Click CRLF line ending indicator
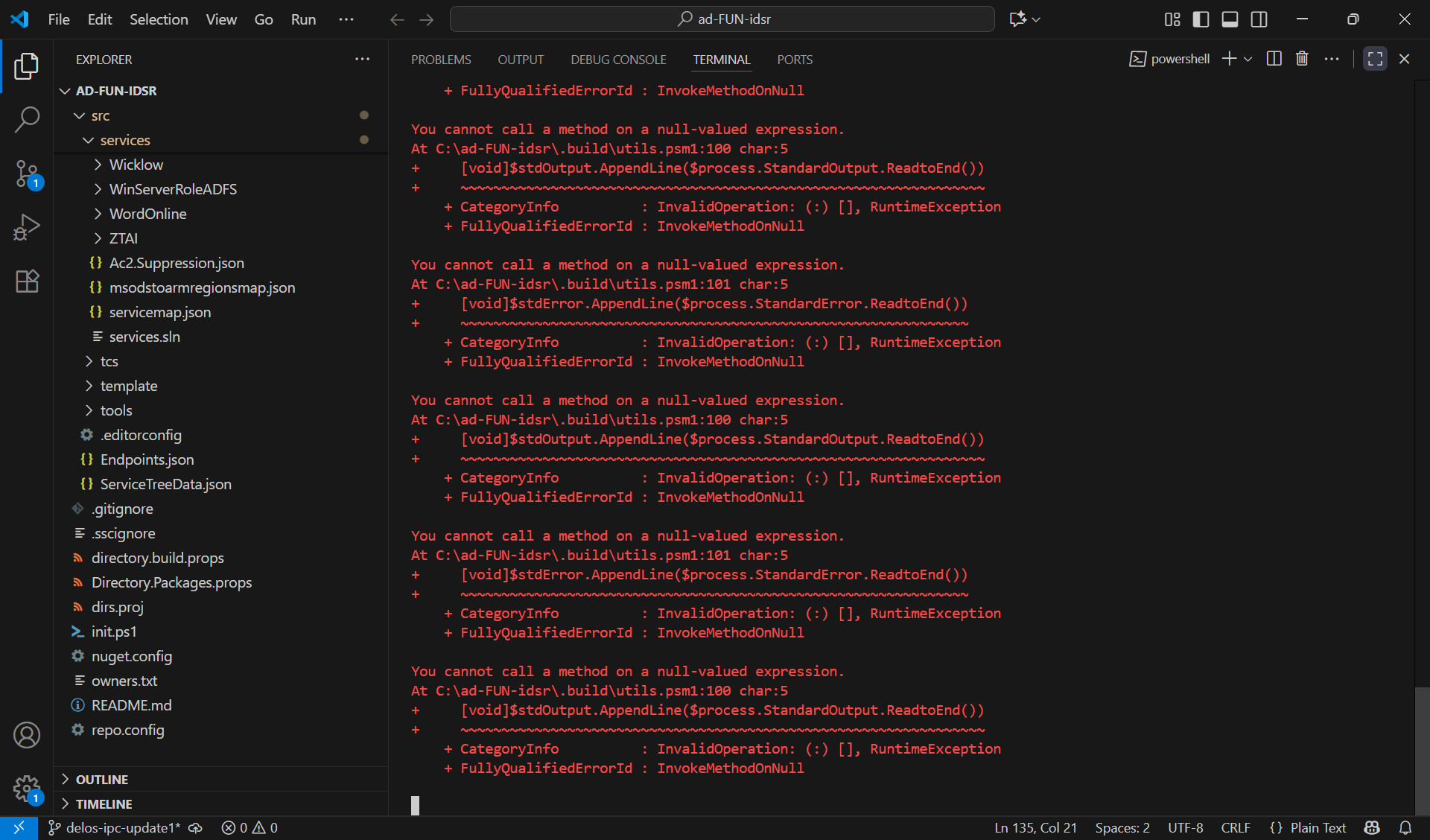Viewport: 1430px width, 840px height. (x=1236, y=827)
